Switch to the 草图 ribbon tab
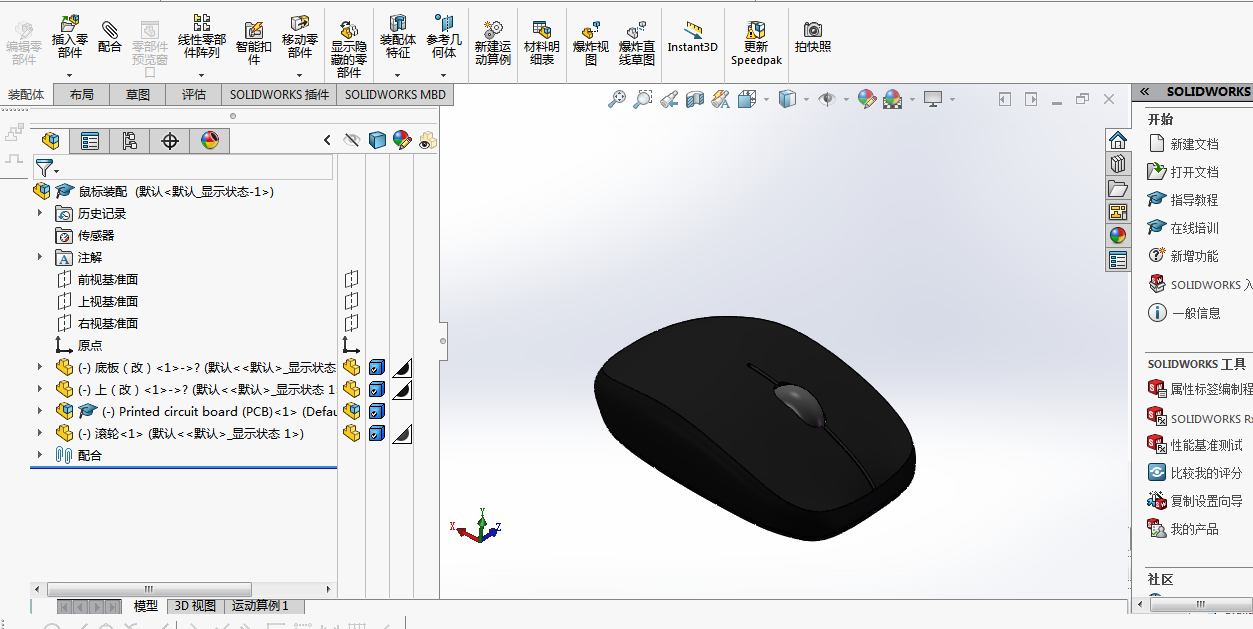The height and width of the screenshot is (629, 1253). tap(138, 95)
